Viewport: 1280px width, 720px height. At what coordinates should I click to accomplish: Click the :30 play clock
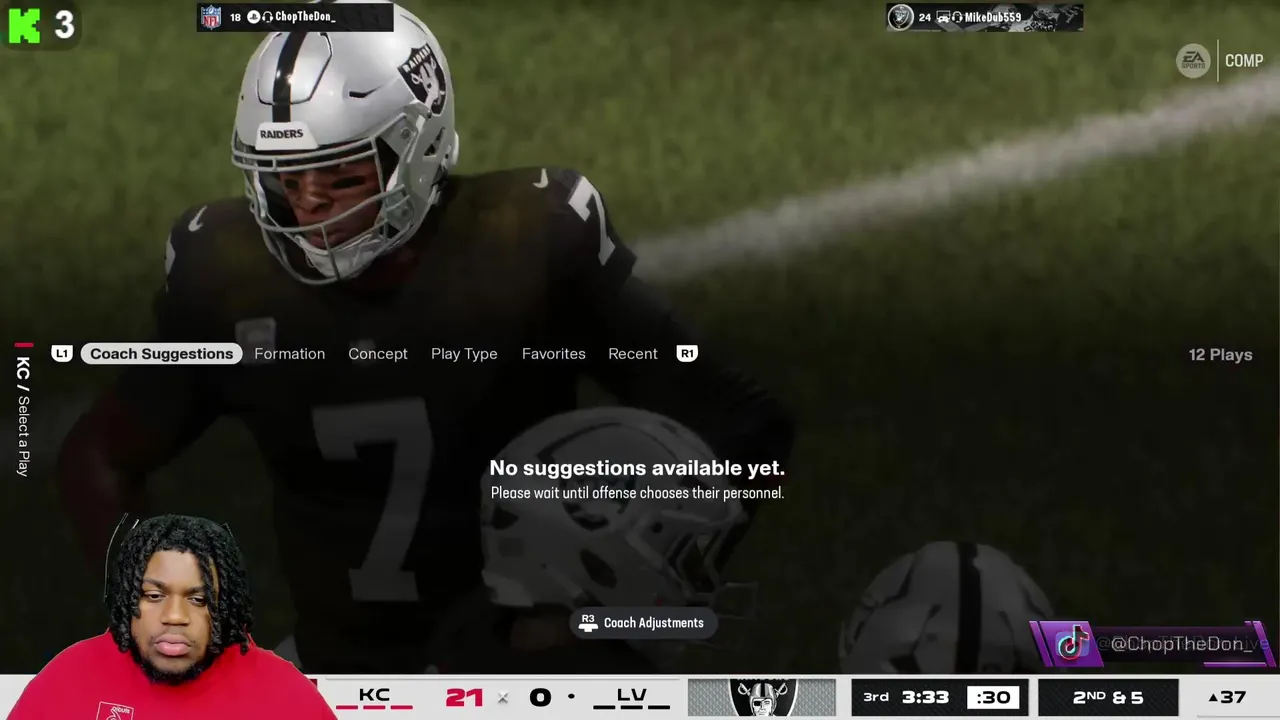pos(993,697)
